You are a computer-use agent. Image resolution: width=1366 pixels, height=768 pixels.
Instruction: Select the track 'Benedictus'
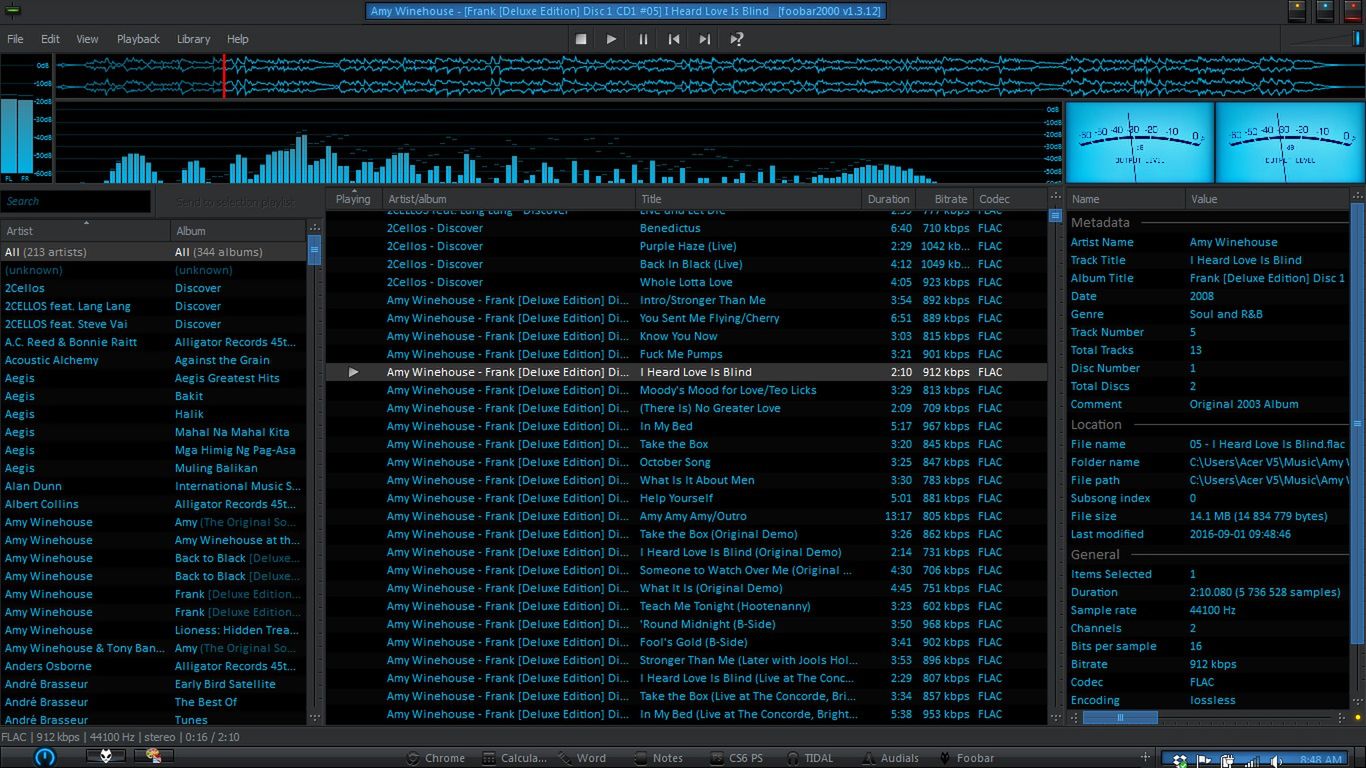click(670, 228)
